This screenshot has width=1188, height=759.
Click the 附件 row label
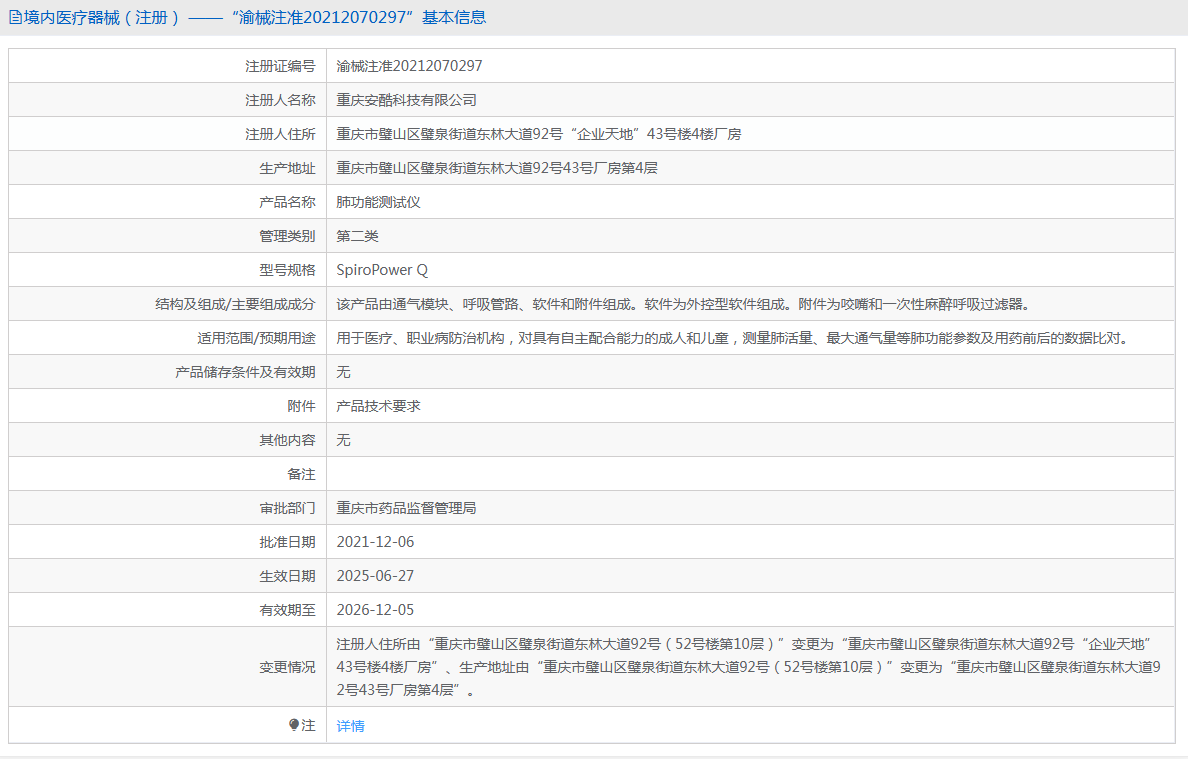coord(301,406)
